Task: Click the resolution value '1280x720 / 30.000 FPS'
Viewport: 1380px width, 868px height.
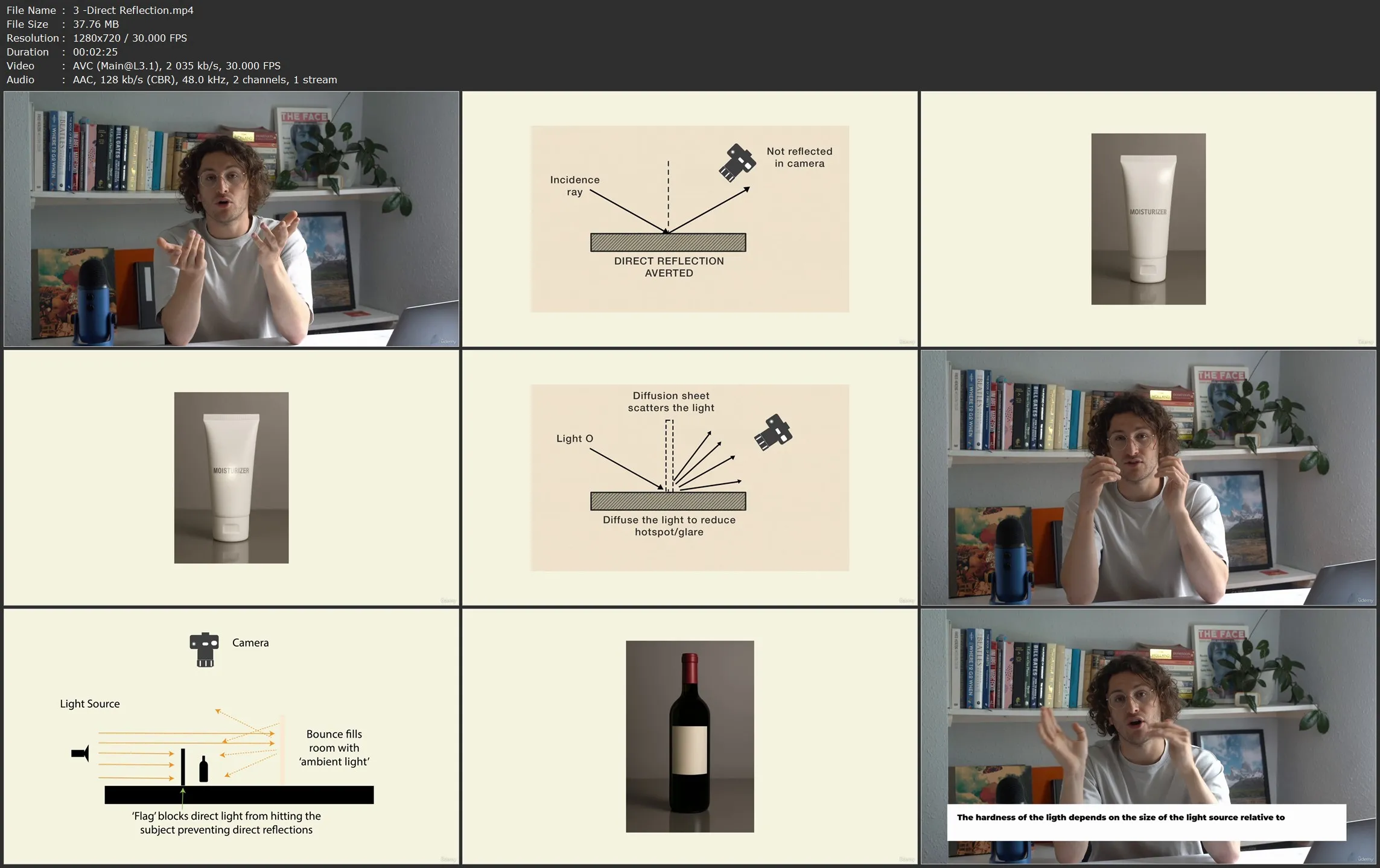Action: pos(130,38)
